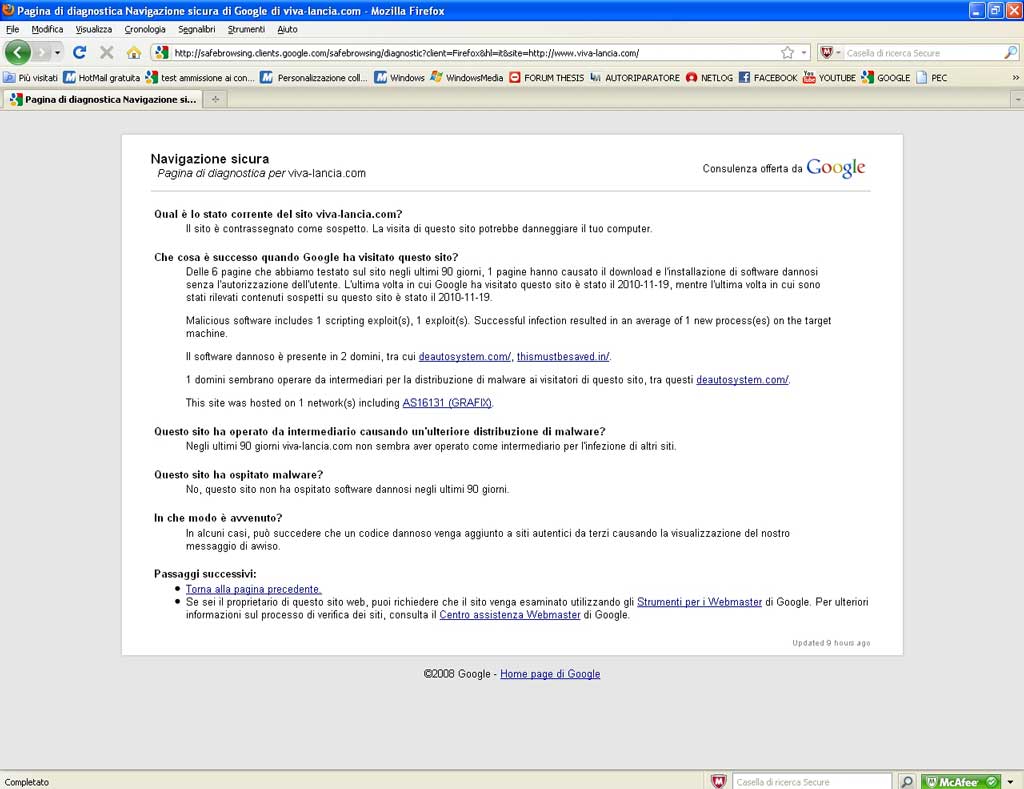This screenshot has width=1024, height=789.
Task: Open the File menu
Action: (x=12, y=29)
